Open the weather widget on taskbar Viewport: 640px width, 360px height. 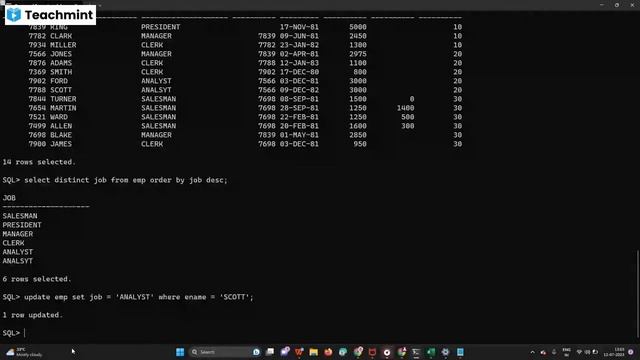click(24, 352)
